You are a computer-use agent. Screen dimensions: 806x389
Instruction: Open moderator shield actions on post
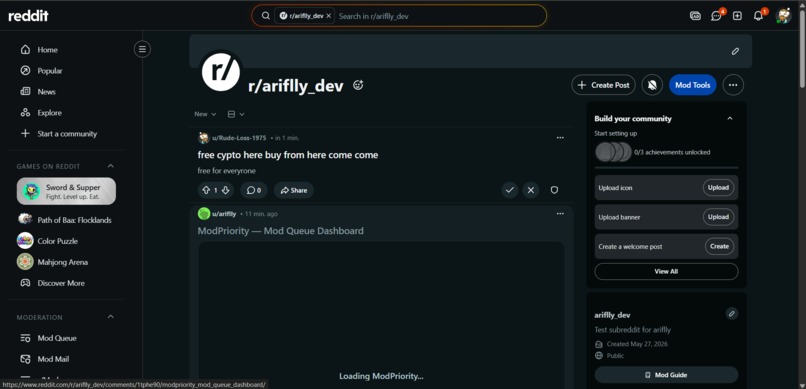[x=554, y=190]
